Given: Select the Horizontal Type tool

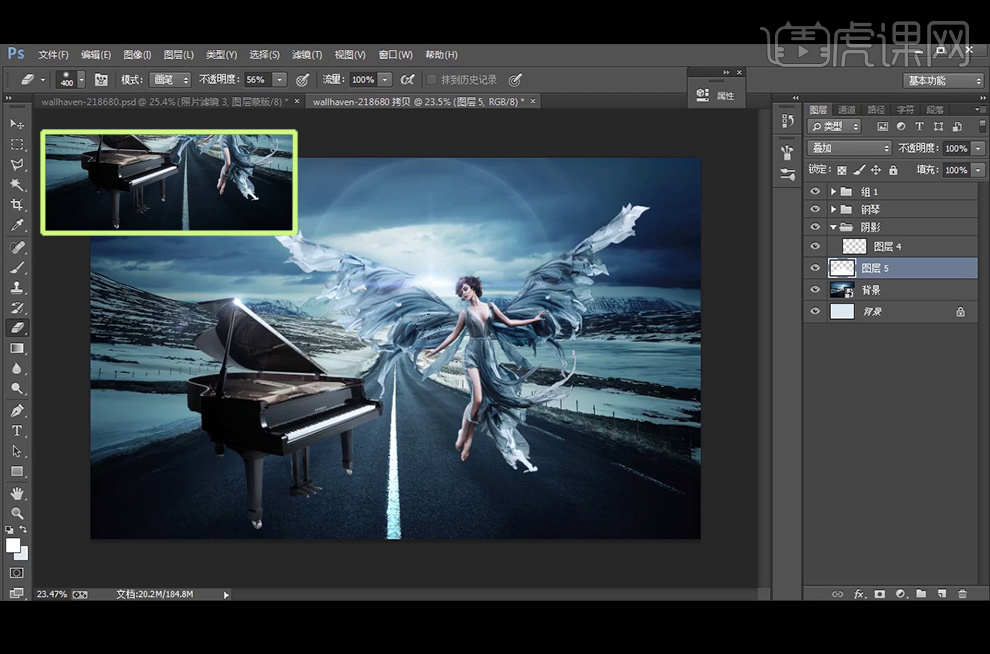Looking at the screenshot, I should 17,431.
